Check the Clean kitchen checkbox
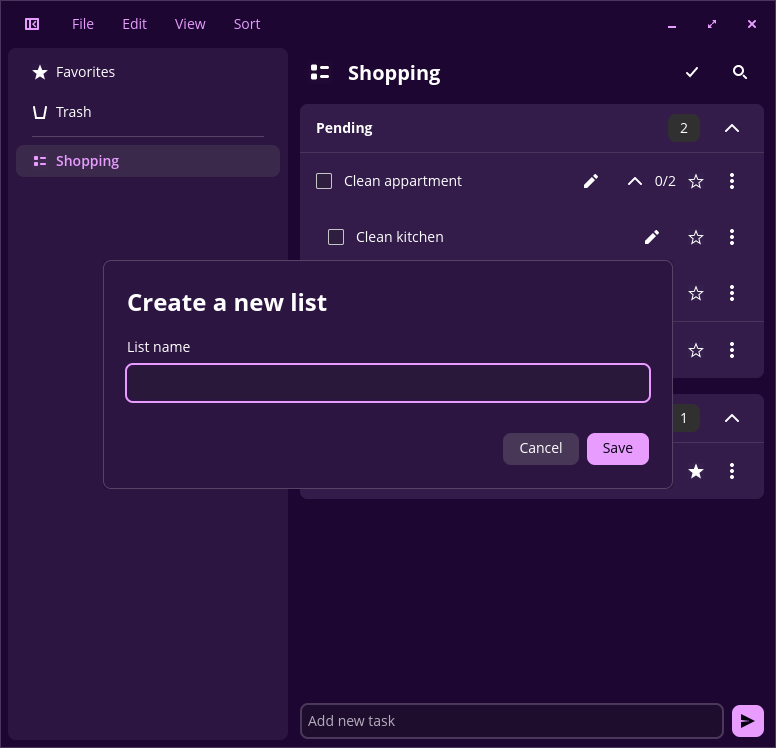The width and height of the screenshot is (776, 748). (336, 237)
